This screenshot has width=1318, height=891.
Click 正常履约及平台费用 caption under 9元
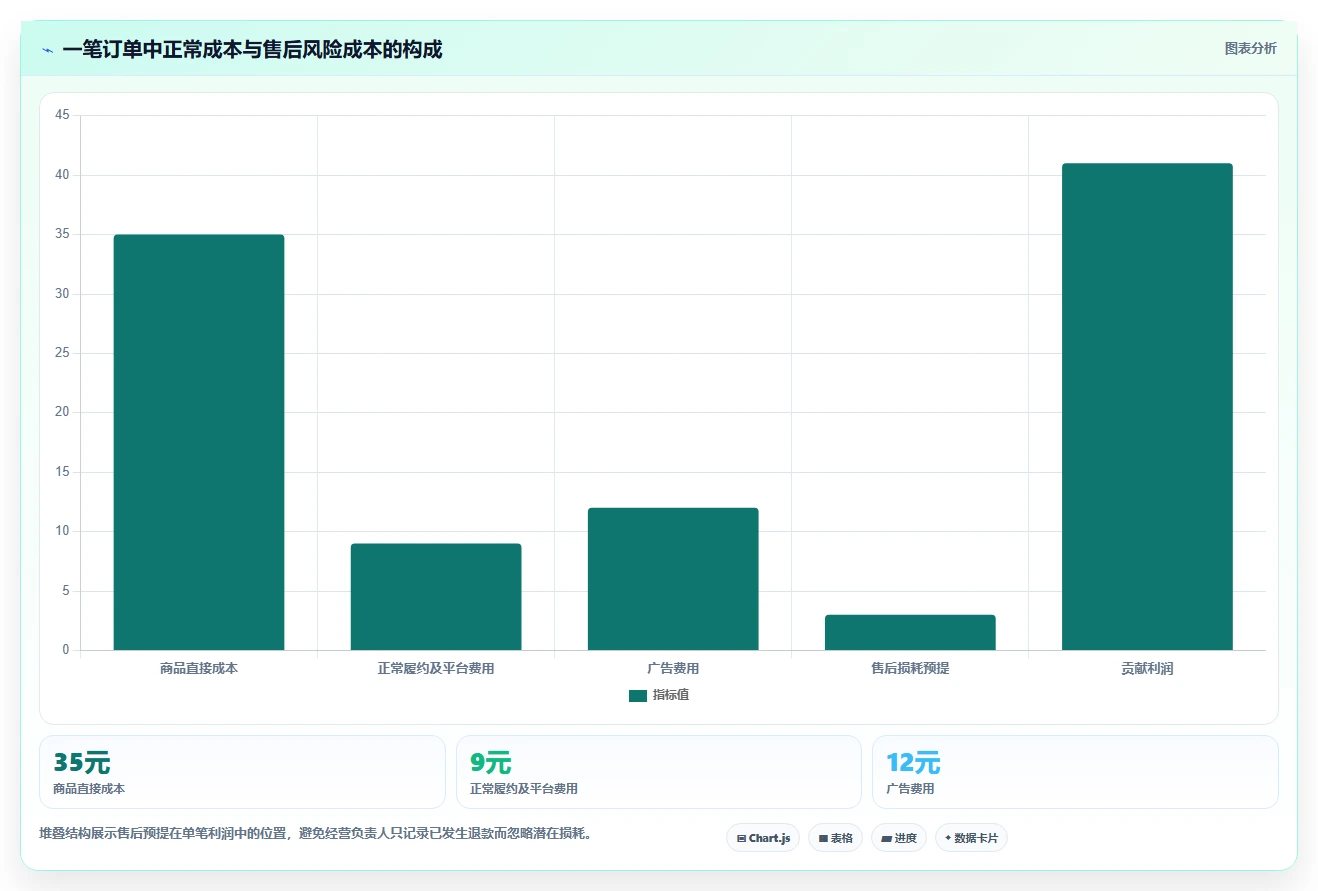524,789
